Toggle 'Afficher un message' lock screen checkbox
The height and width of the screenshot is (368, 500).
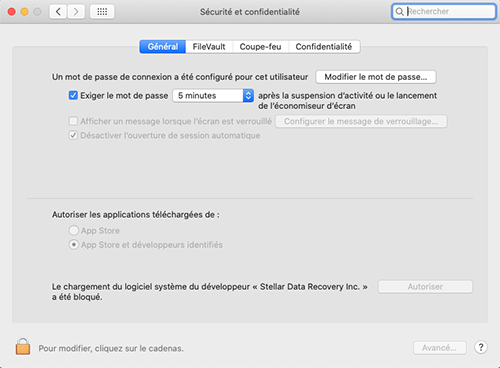73,121
